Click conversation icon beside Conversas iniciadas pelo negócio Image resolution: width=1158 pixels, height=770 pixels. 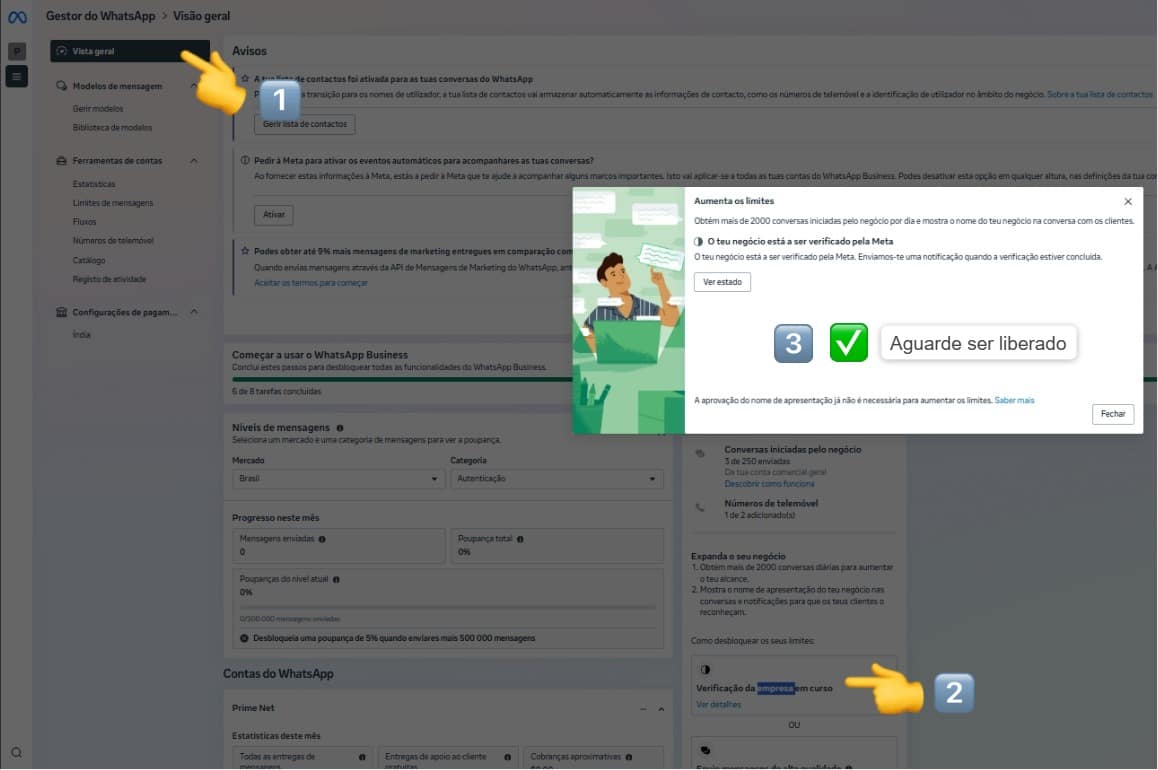(700, 453)
